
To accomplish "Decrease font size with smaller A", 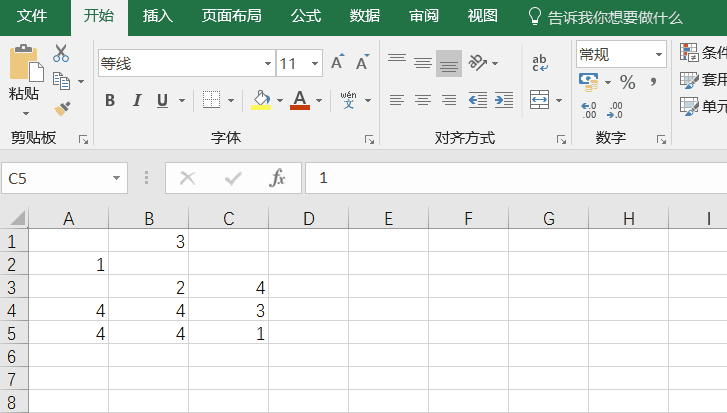I will click(x=362, y=62).
